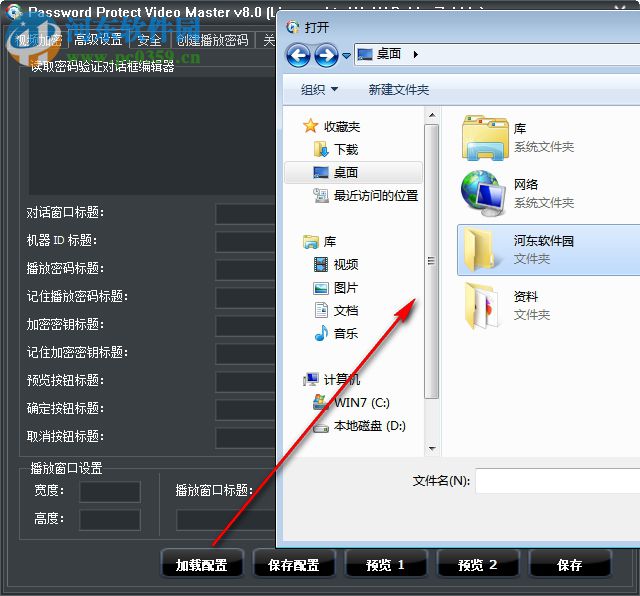Open the 文档 library
This screenshot has width=640, height=596.
[336, 311]
